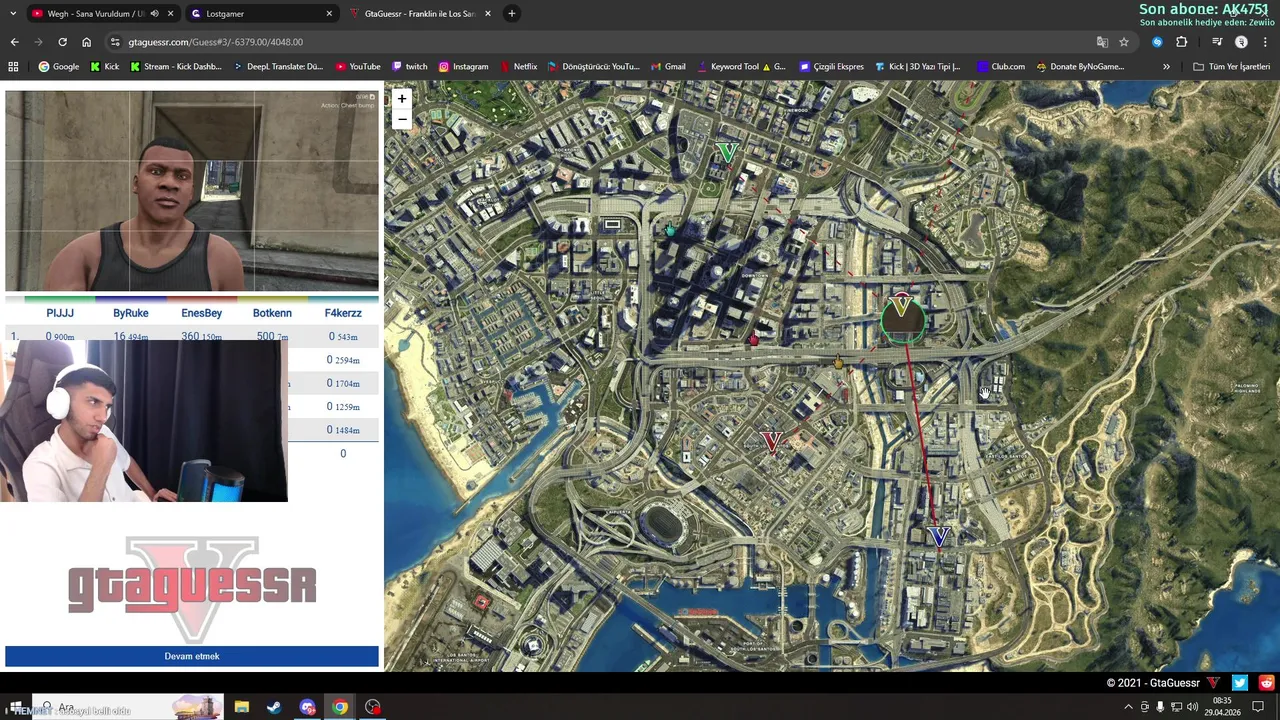The width and height of the screenshot is (1280, 720).
Task: Click the blue V marker near the port
Action: pos(938,537)
